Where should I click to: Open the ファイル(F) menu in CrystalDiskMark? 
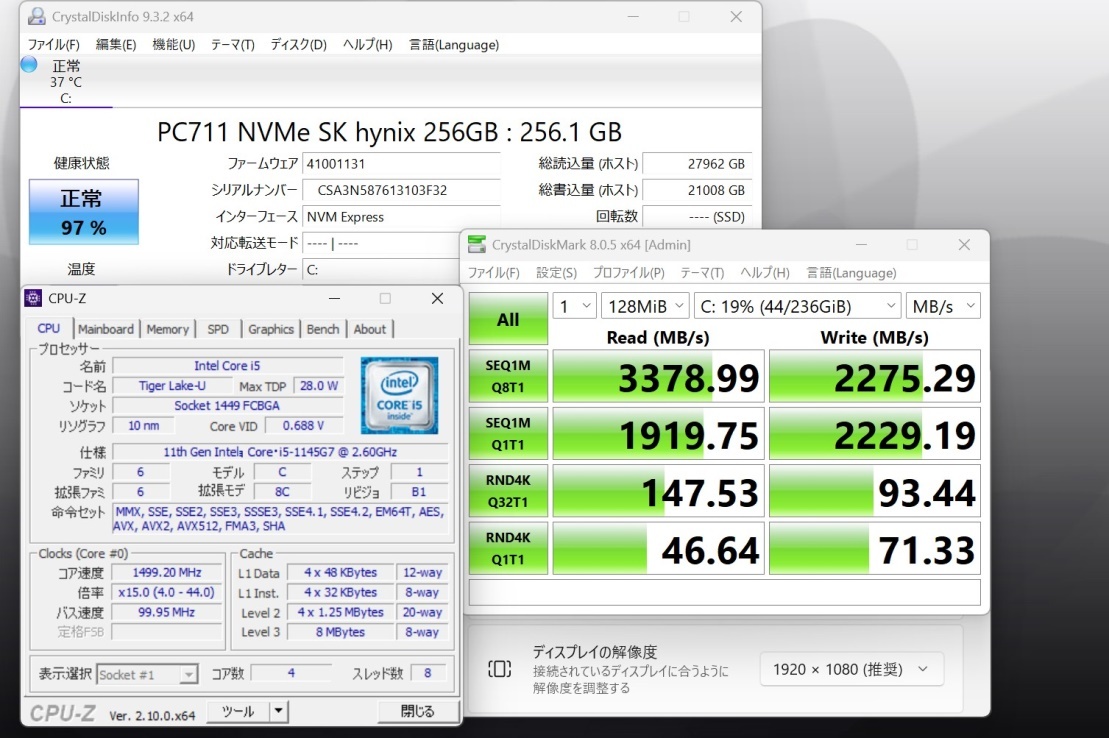(494, 272)
